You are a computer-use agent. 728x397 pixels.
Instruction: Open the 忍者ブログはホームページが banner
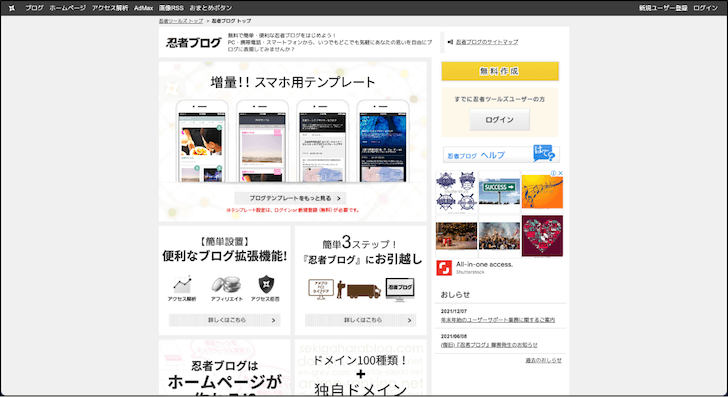[225, 367]
